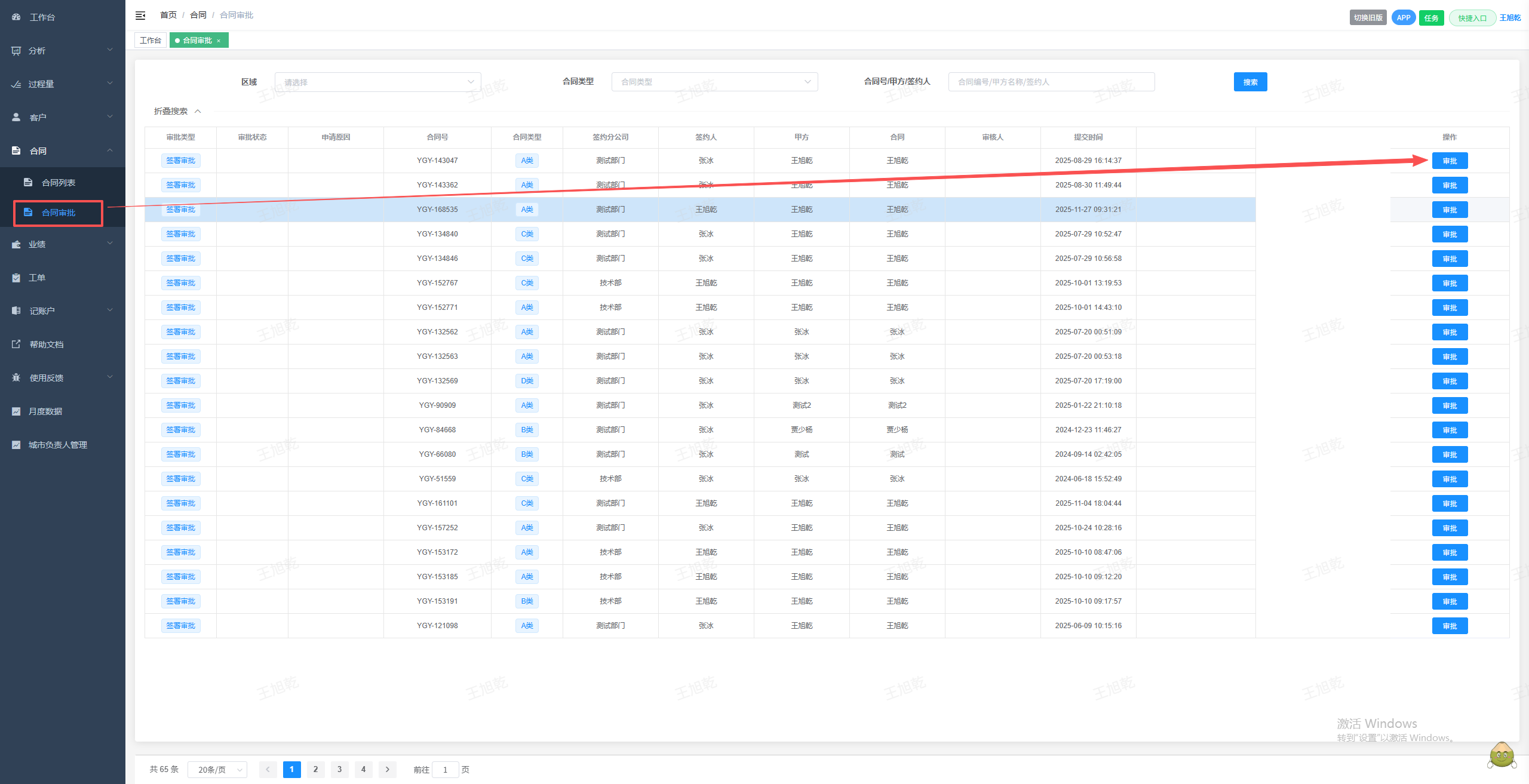Click the 签署审批 tag for YGY-143362
The width and height of the screenshot is (1529, 784).
pos(181,185)
